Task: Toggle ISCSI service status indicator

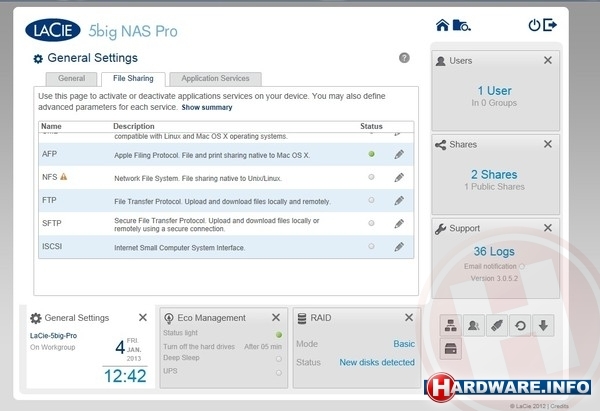Action: coord(371,246)
